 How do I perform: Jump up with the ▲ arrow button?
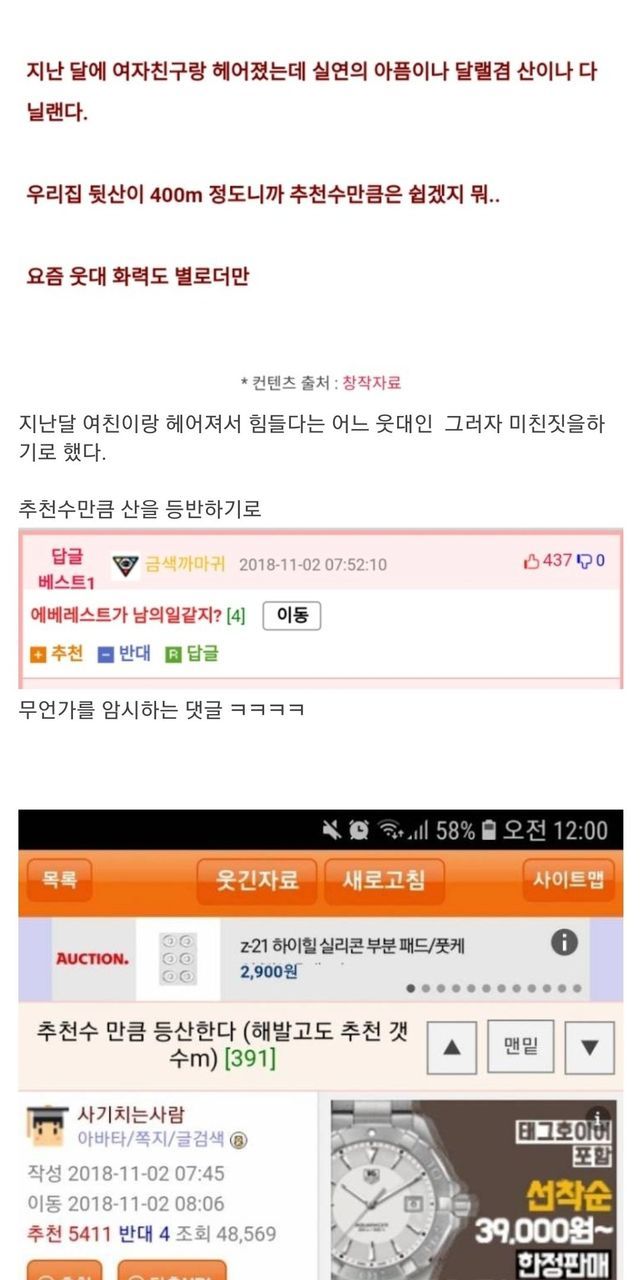click(451, 1048)
